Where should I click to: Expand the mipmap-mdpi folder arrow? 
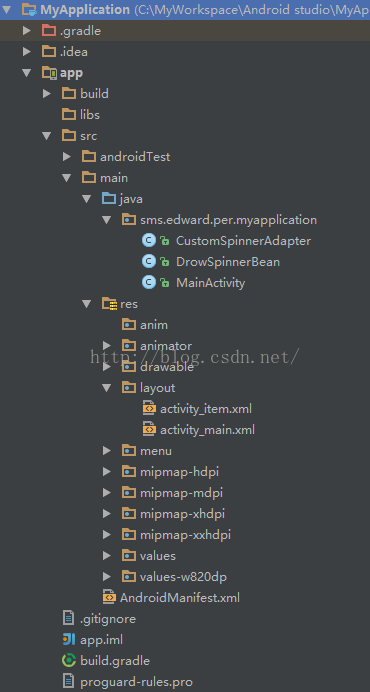107,493
